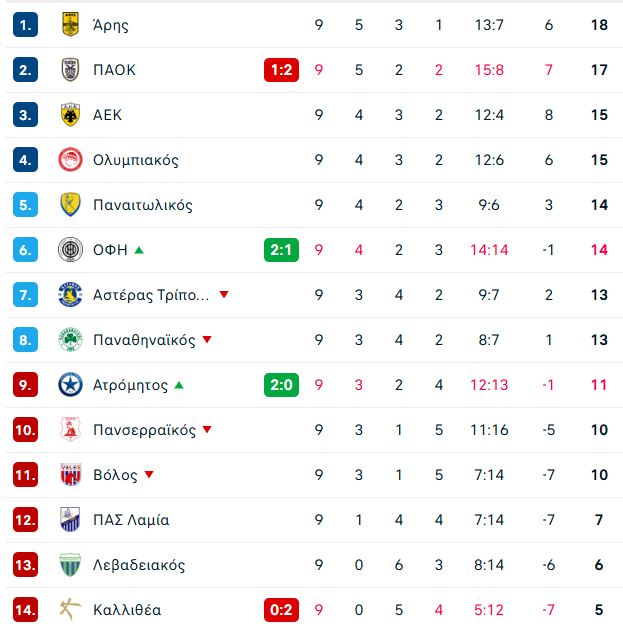
Task: Open the ΠΑΟΚ 1:2 live score badge
Action: (x=281, y=70)
